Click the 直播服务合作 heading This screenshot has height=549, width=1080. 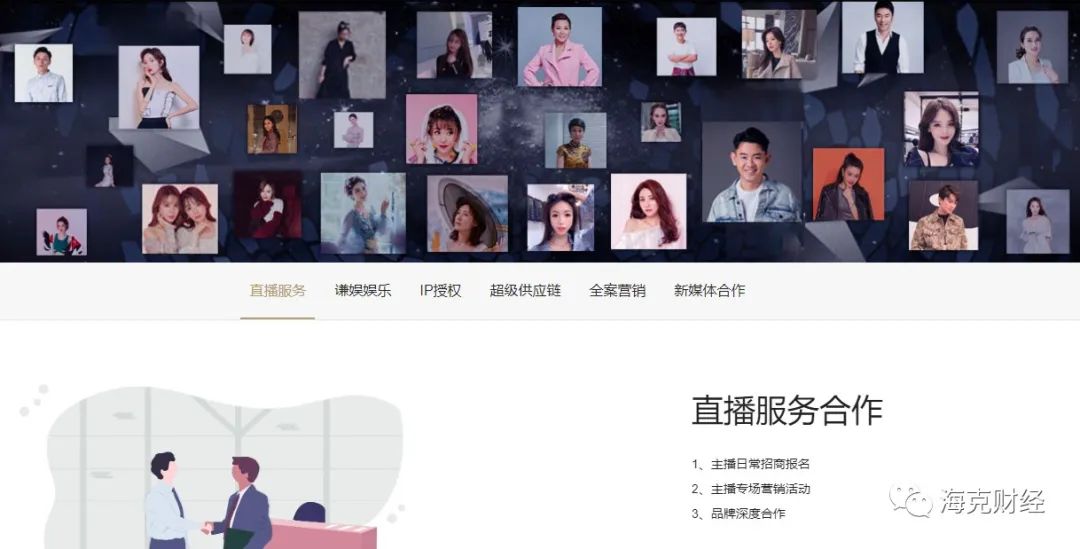(x=787, y=411)
